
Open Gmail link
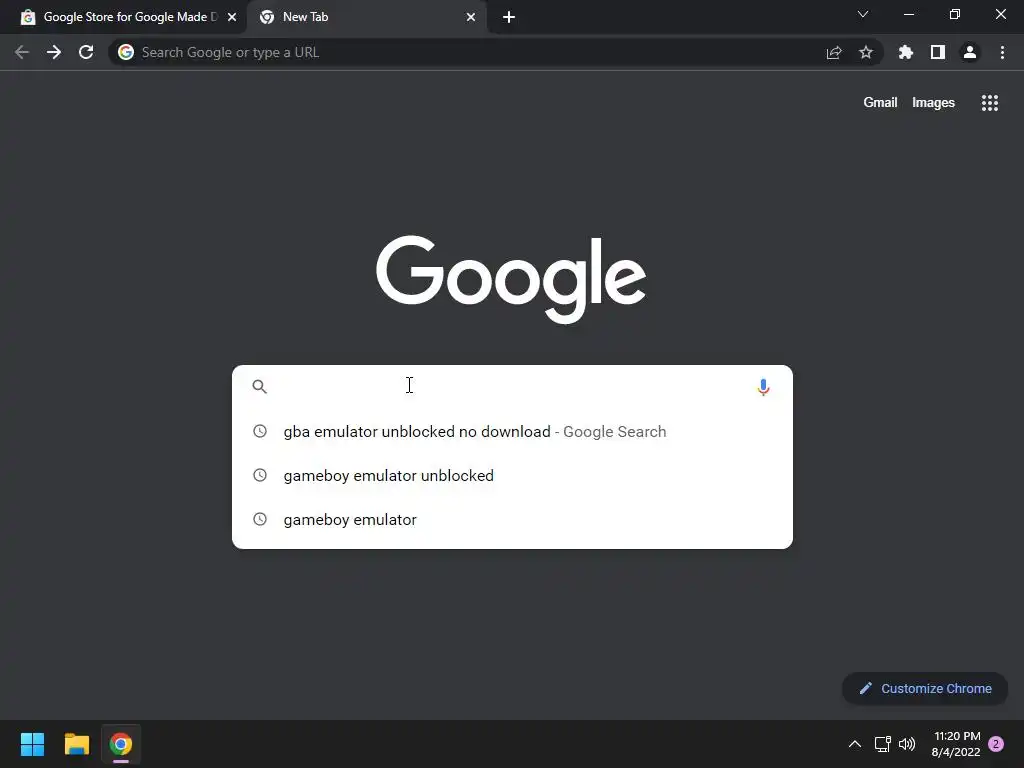click(x=880, y=103)
